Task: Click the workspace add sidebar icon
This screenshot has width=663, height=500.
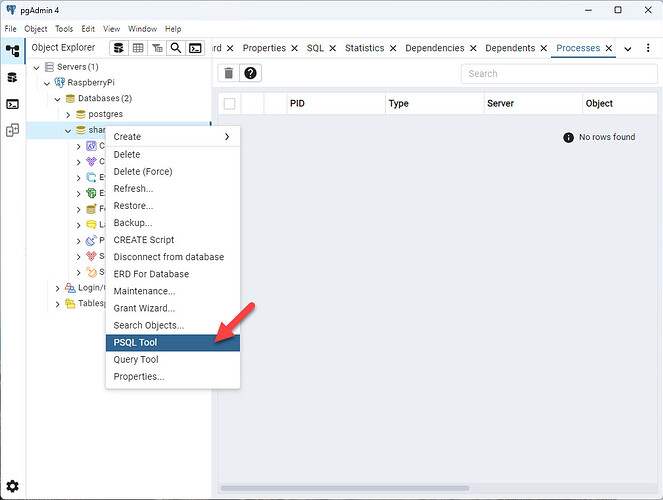Action: pos(12,130)
